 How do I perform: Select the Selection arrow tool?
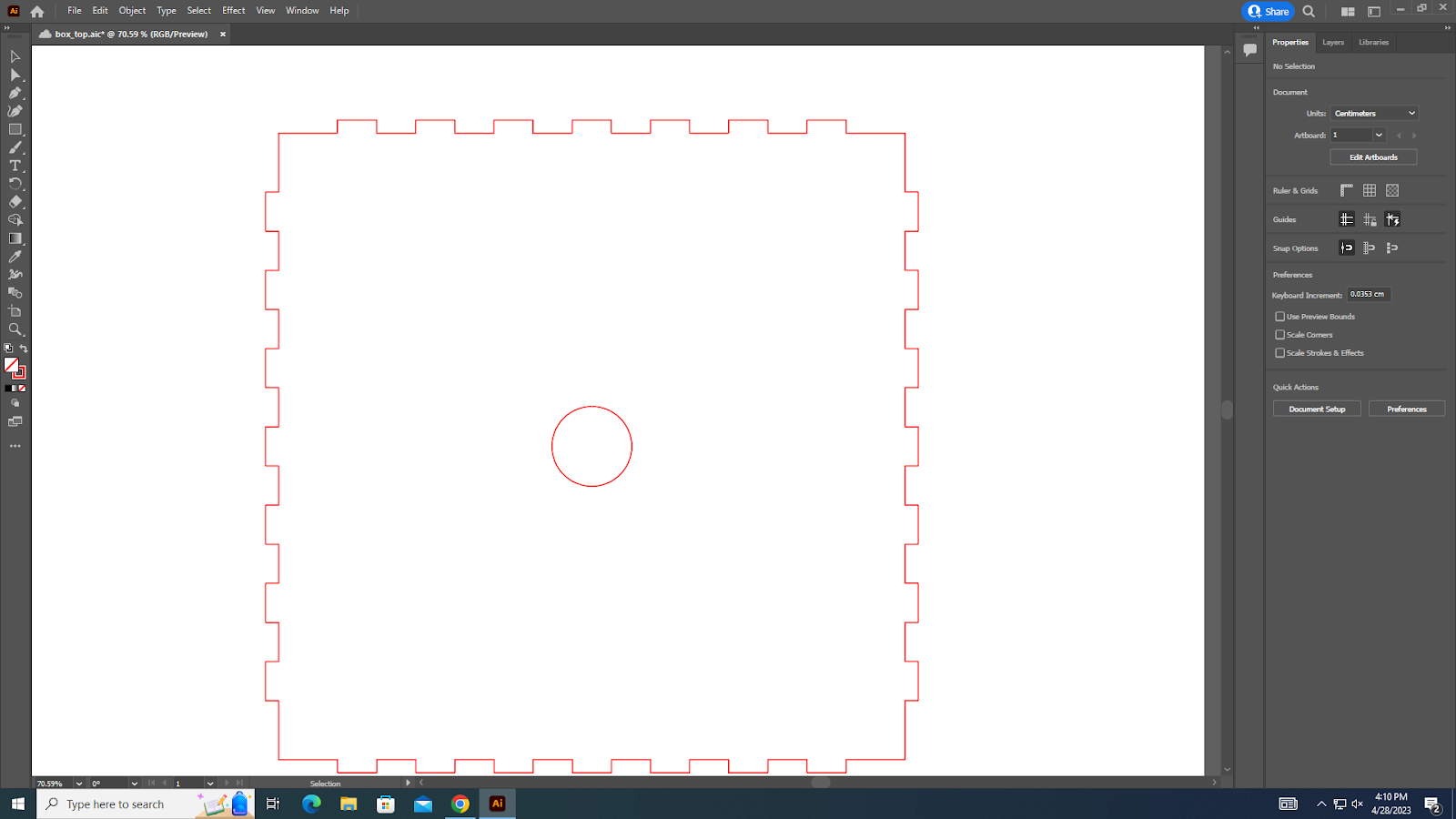(x=15, y=56)
